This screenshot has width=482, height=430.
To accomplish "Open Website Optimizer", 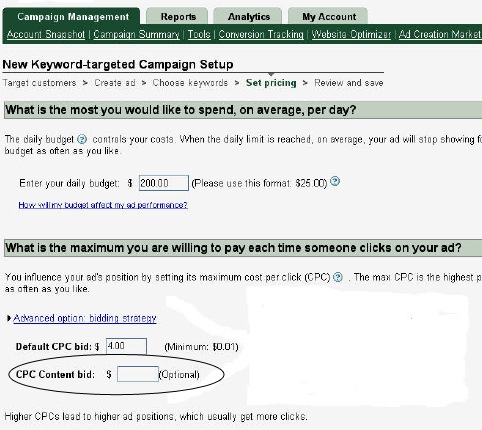I will tap(351, 34).
